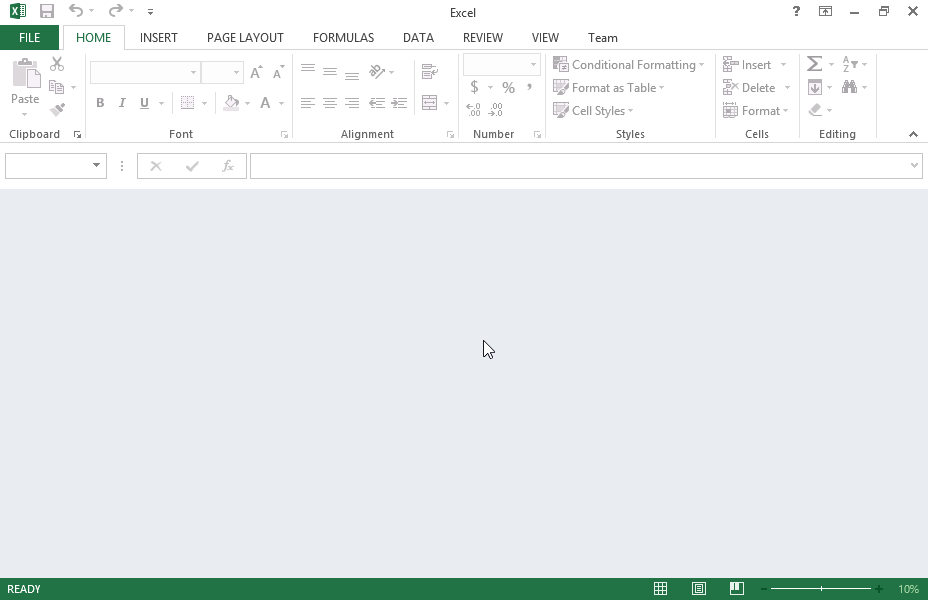
Task: Expand the Name Box dropdown arrow
Action: (x=97, y=166)
